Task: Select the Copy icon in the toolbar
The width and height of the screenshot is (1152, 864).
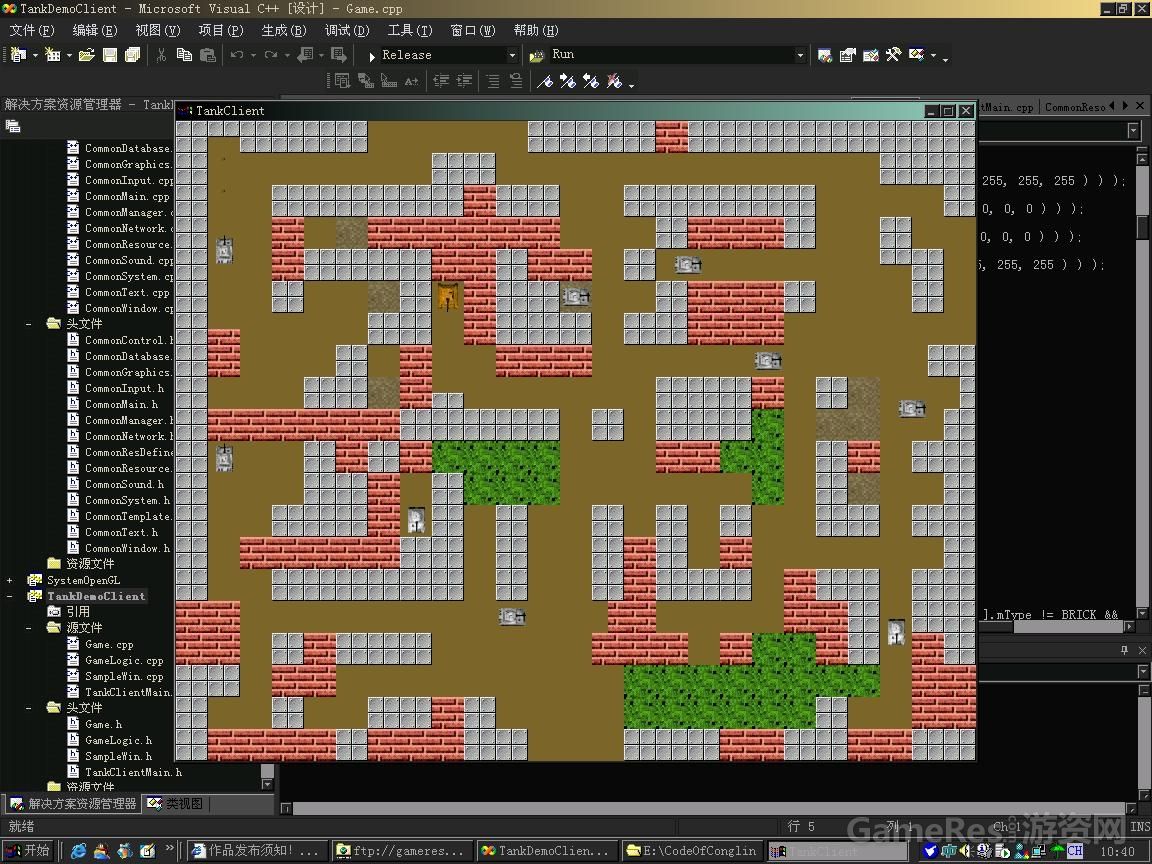Action: click(x=184, y=55)
